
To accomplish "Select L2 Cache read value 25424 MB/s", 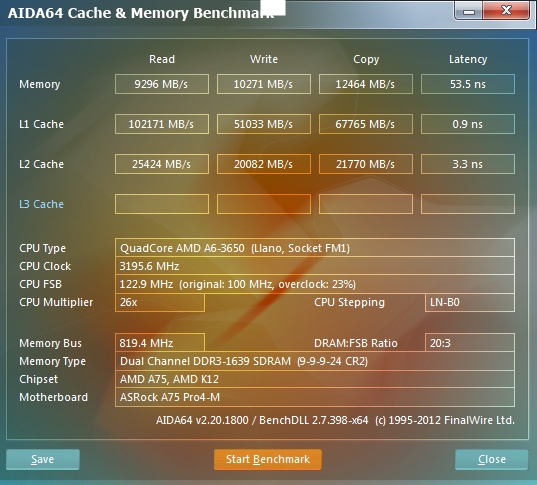I will tap(162, 164).
